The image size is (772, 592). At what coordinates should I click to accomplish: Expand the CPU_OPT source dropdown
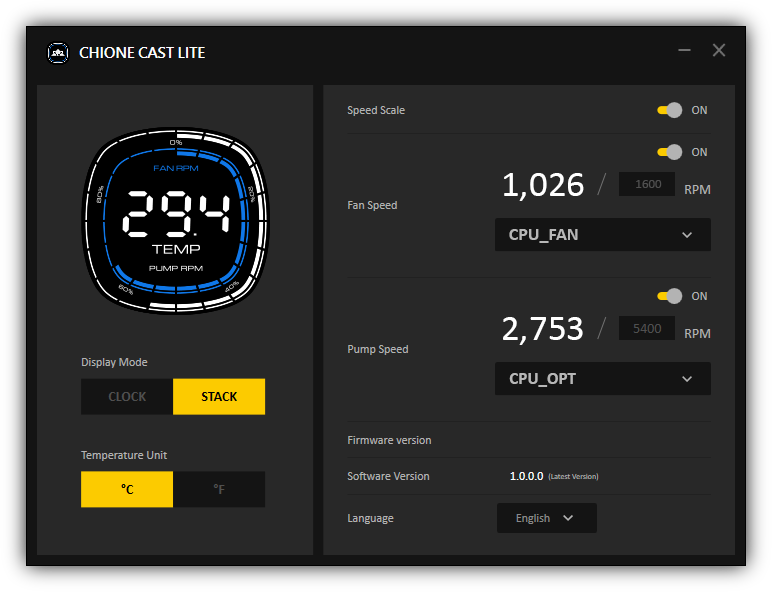click(x=602, y=379)
